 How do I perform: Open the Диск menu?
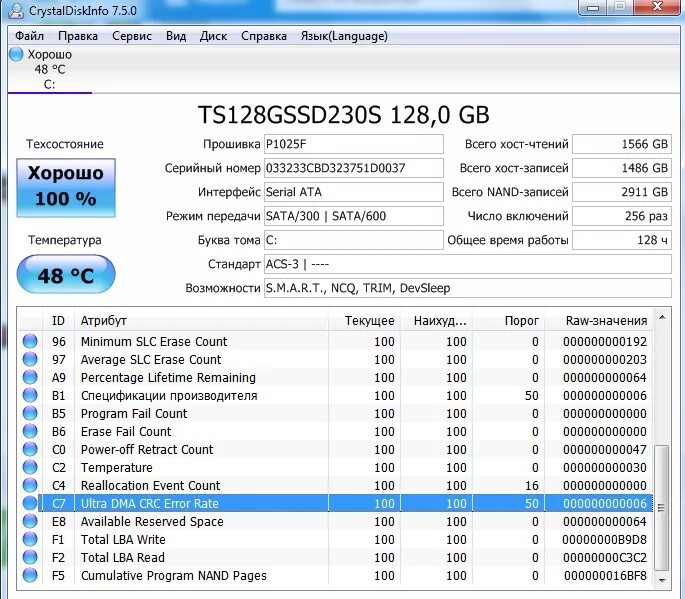tap(213, 36)
